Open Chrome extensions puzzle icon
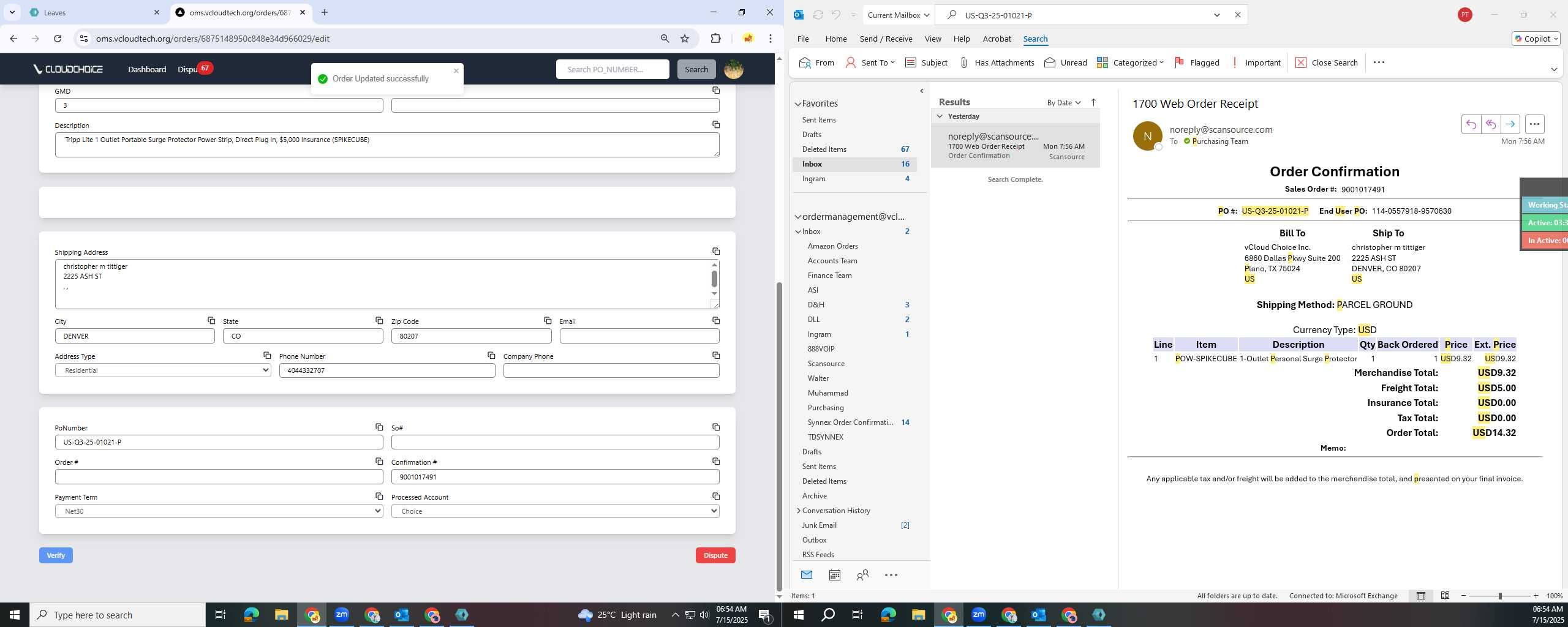Image resolution: width=1568 pixels, height=627 pixels. click(x=715, y=39)
